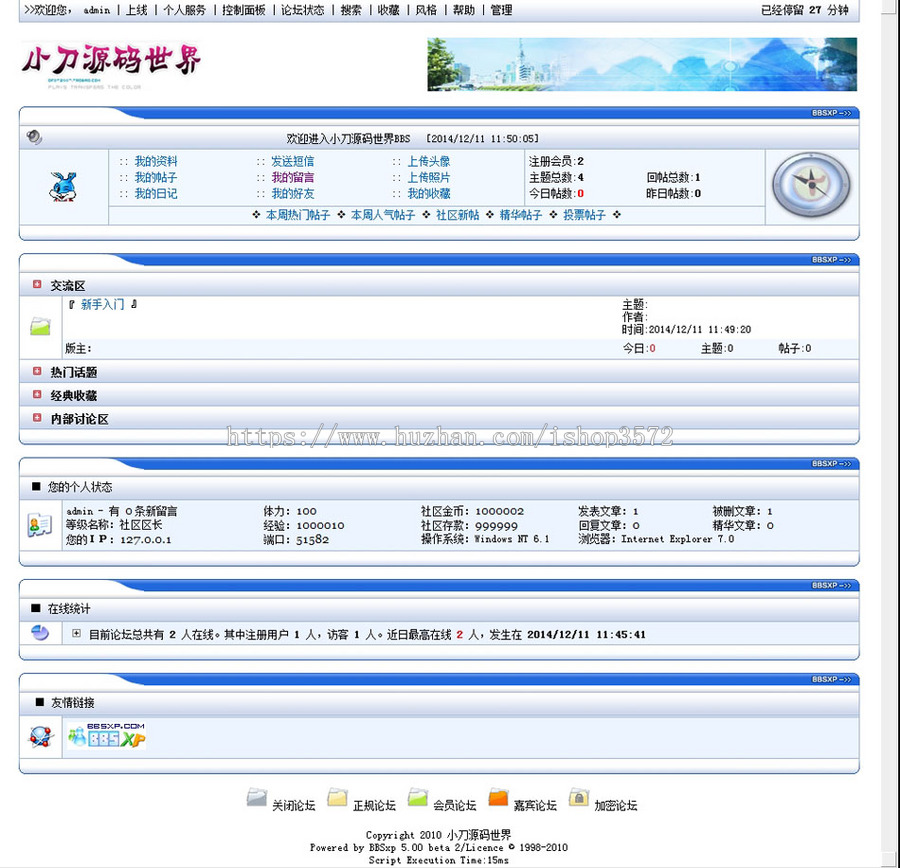This screenshot has height=868, width=900.
Task: Click the member forum green folder icon
Action: [417, 798]
